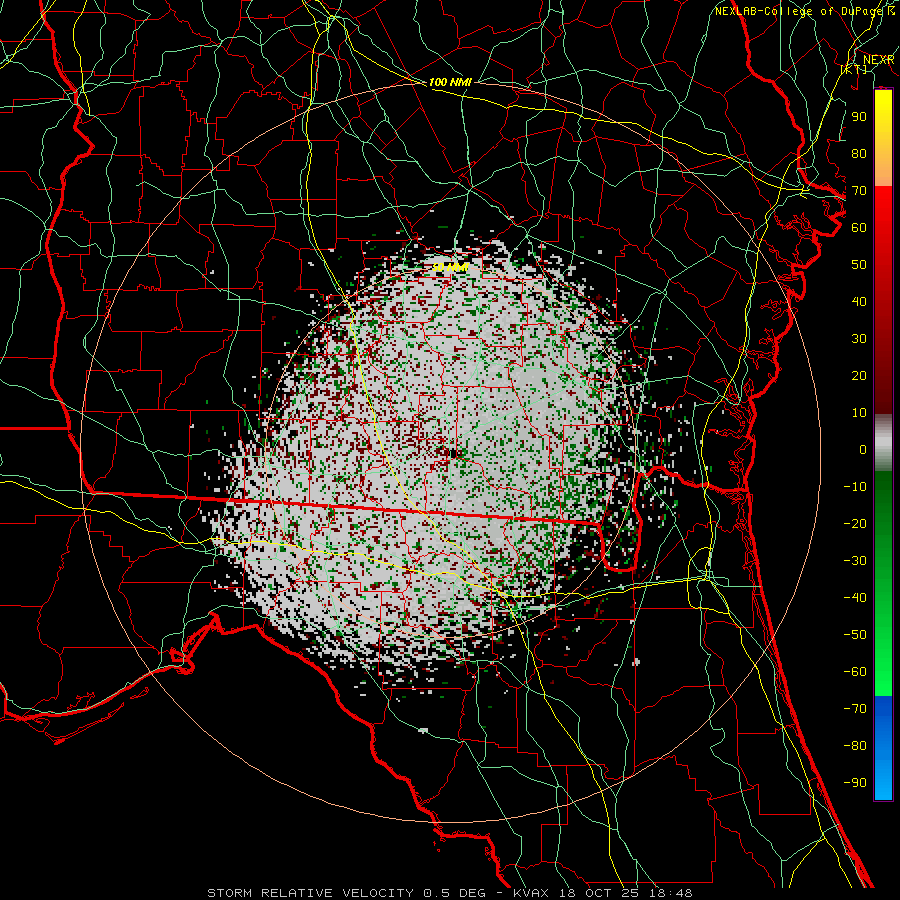Select the positive 60 knot scale label
This screenshot has width=900, height=900.
point(859,228)
